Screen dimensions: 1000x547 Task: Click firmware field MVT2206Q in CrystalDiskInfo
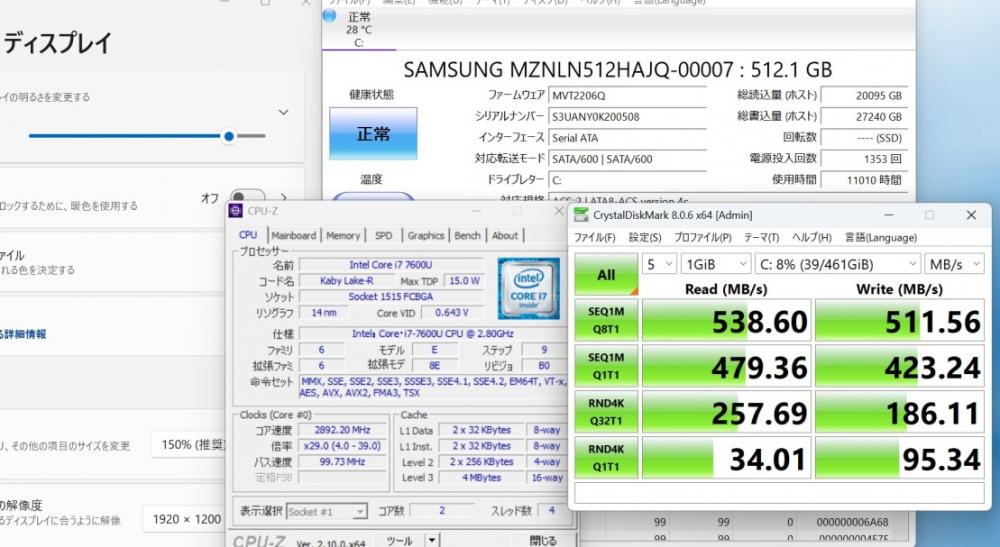(628, 95)
